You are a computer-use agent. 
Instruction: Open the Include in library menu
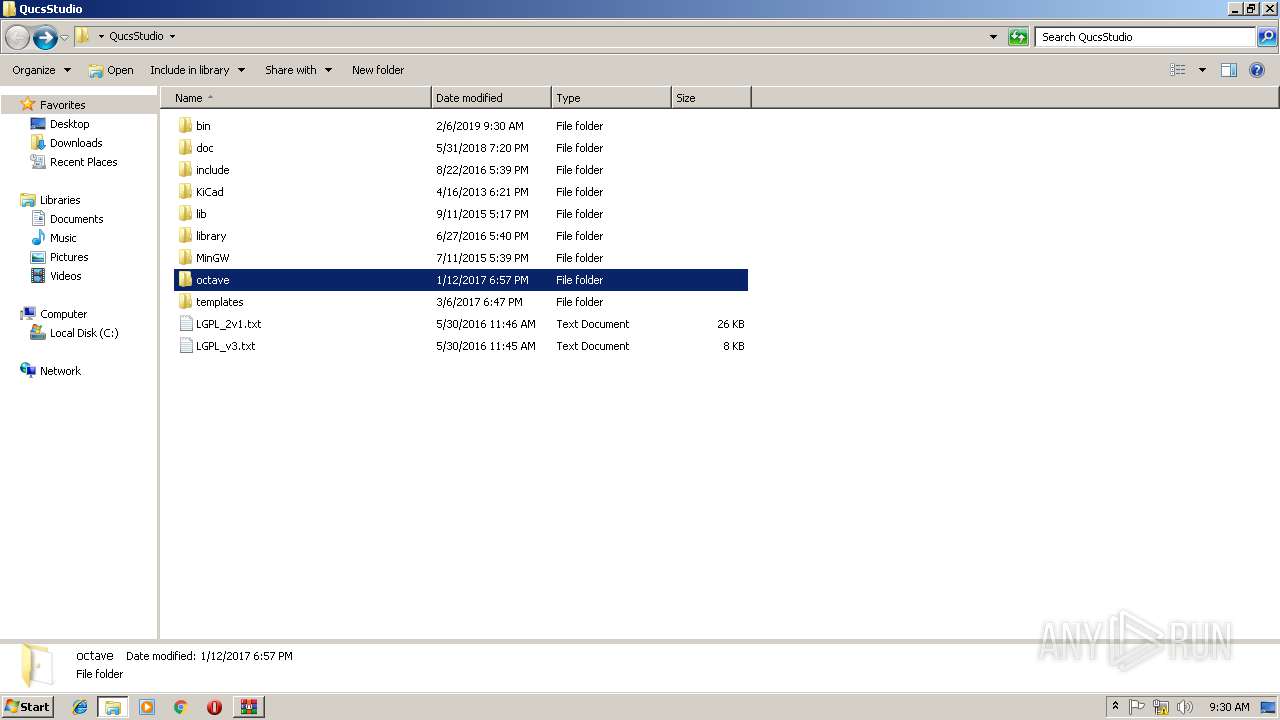click(x=198, y=70)
